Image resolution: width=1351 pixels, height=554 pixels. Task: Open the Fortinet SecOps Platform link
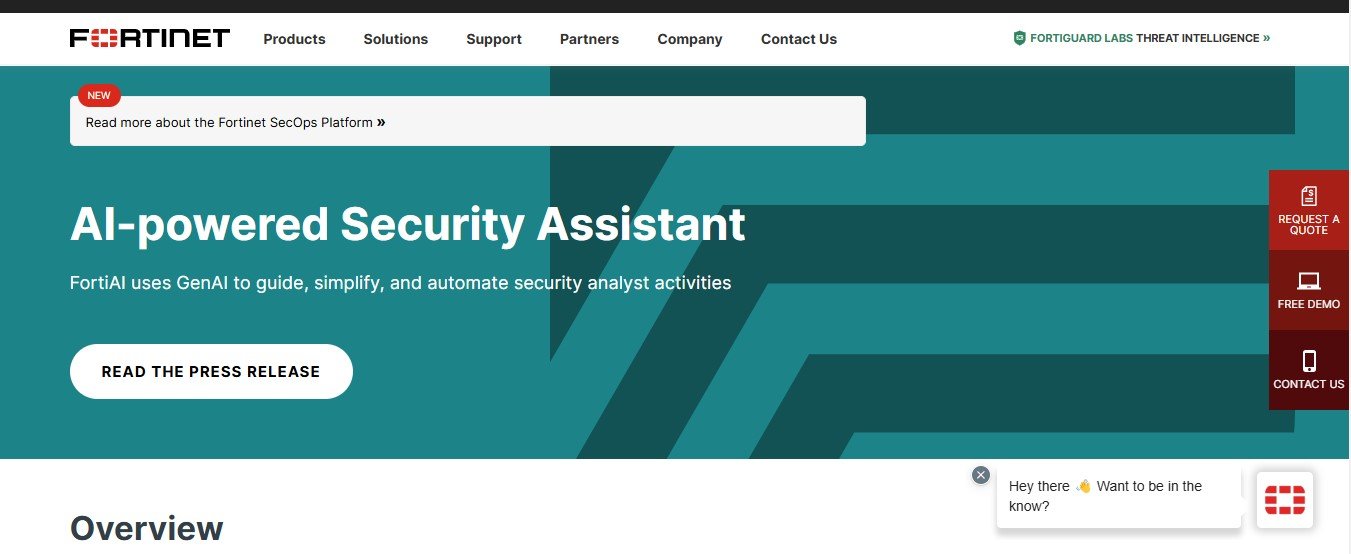[x=235, y=123]
